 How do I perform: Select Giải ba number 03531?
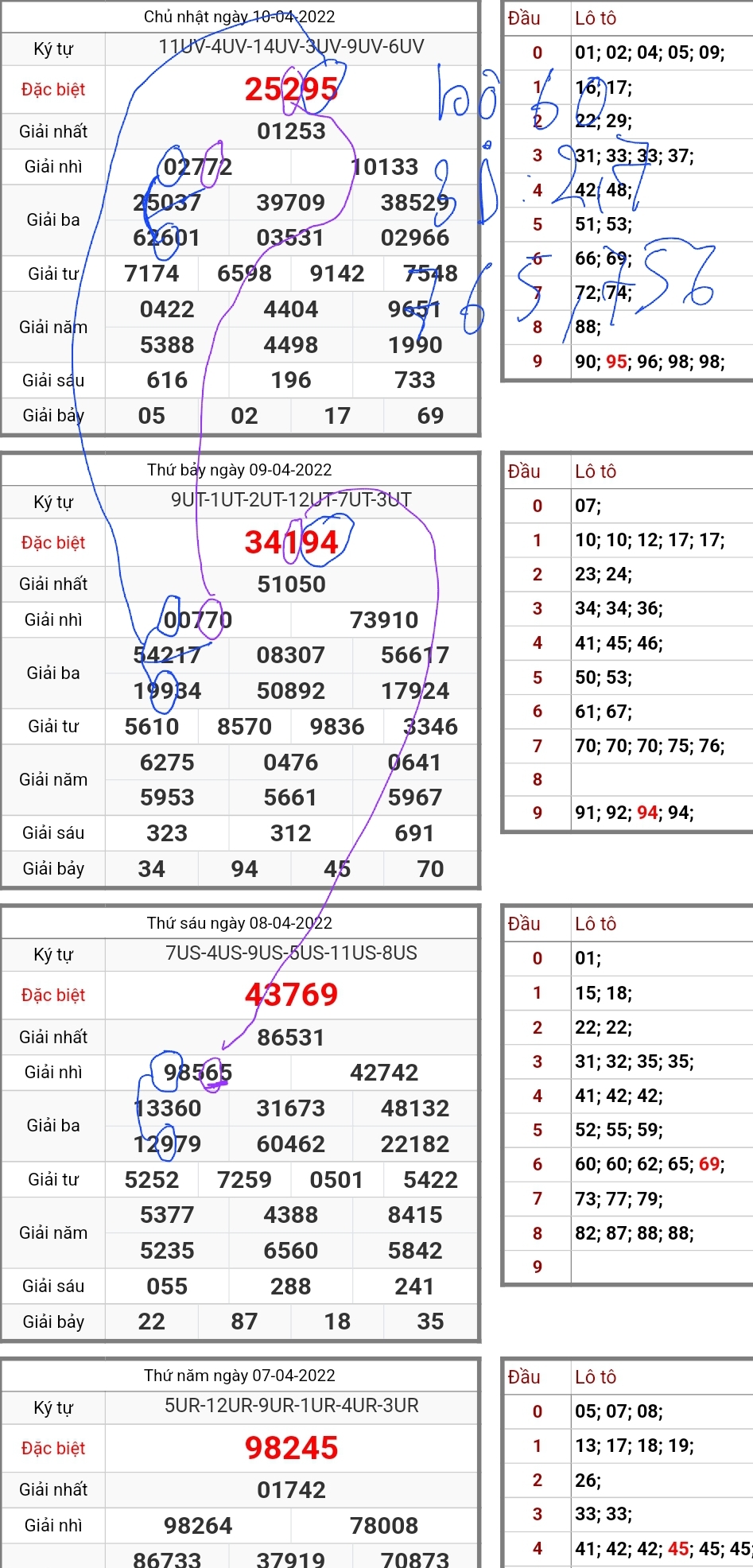pyautogui.click(x=291, y=238)
